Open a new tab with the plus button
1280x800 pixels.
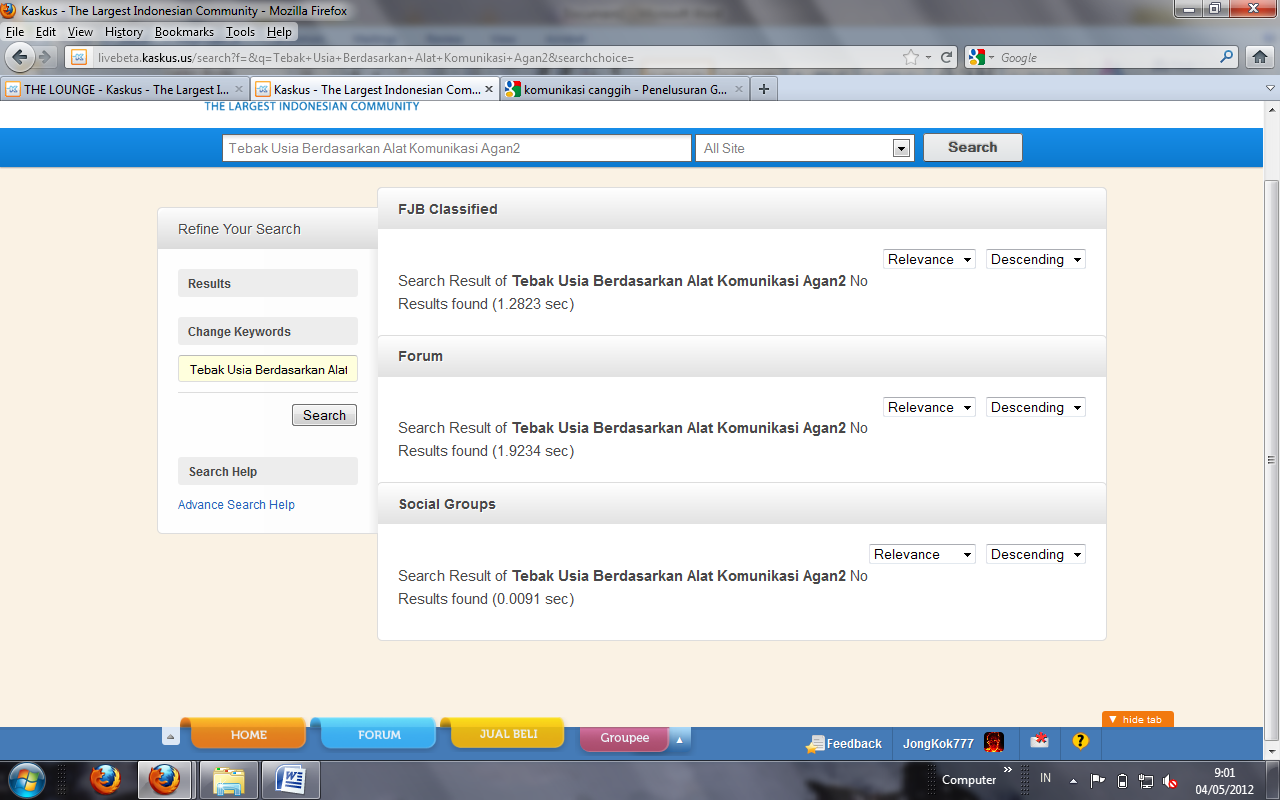coord(764,89)
